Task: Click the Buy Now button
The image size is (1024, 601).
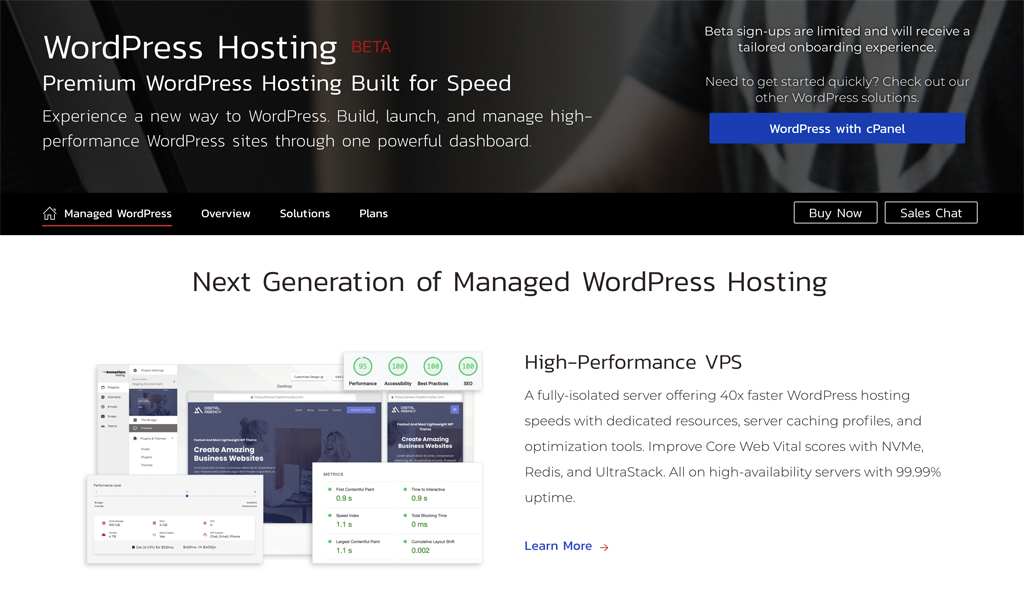Action: point(835,213)
